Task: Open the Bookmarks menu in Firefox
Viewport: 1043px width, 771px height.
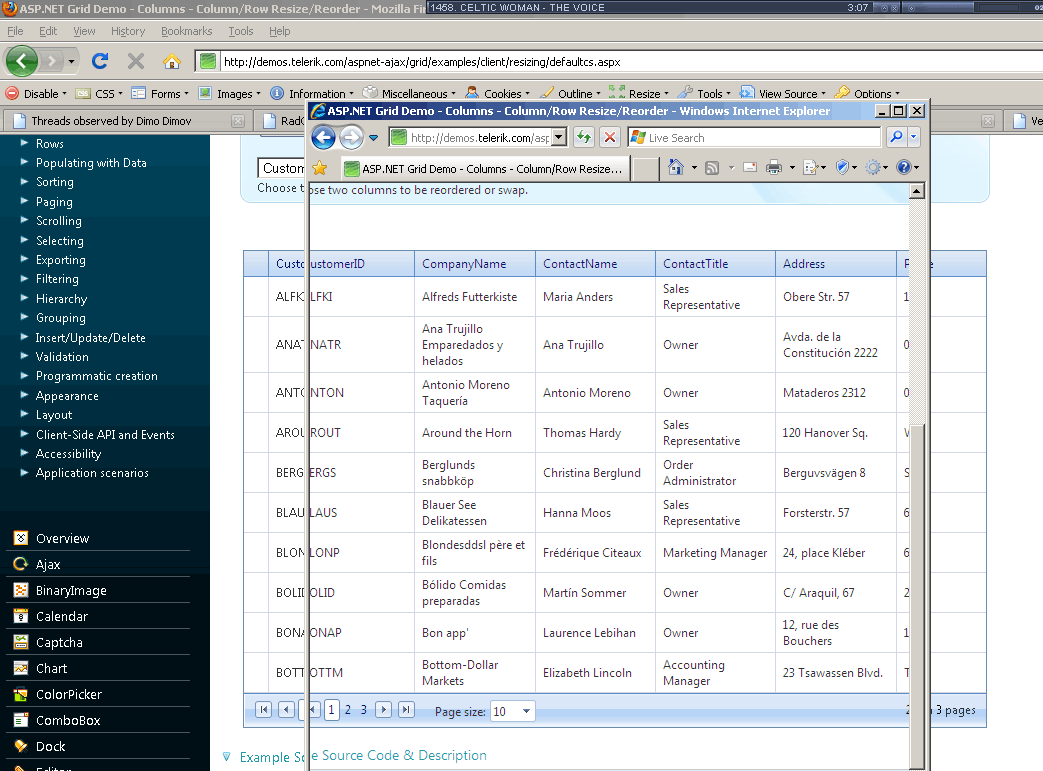Action: [186, 31]
